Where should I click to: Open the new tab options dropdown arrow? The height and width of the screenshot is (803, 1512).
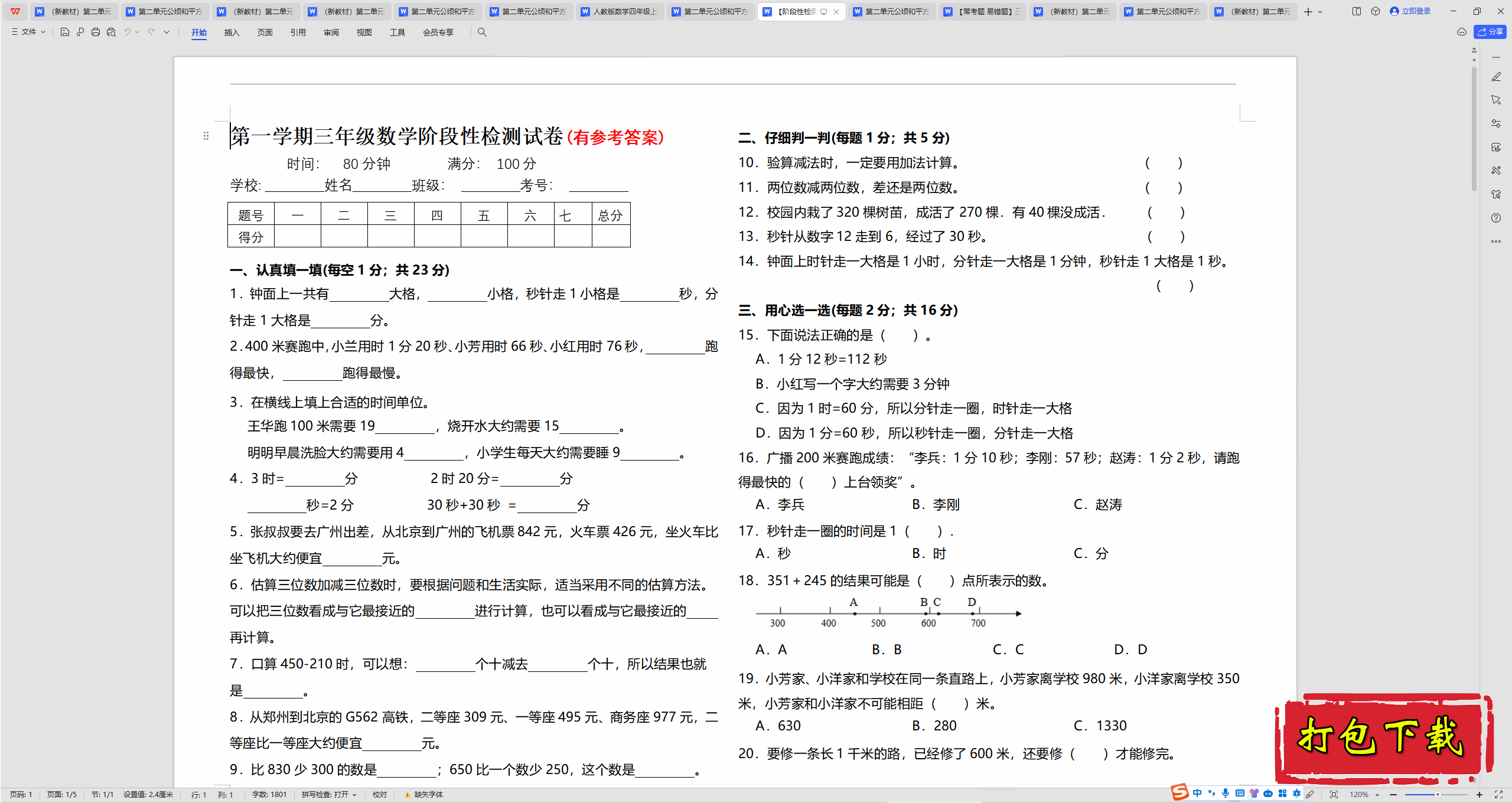pos(1321,12)
